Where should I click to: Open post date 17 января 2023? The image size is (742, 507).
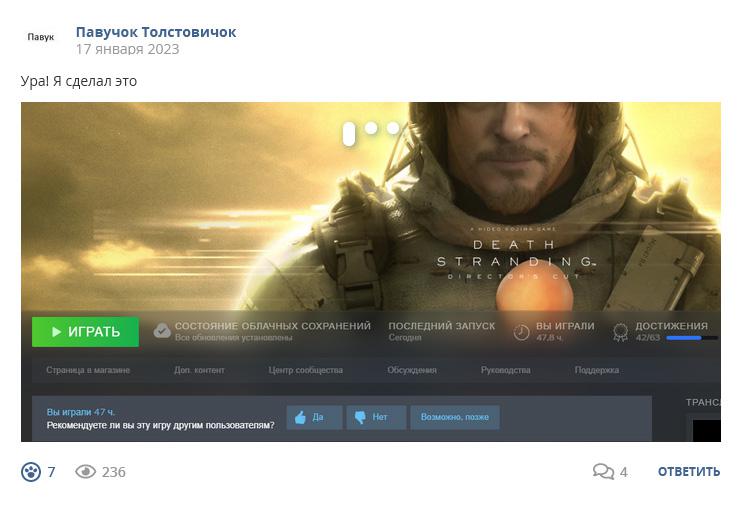coord(127,49)
